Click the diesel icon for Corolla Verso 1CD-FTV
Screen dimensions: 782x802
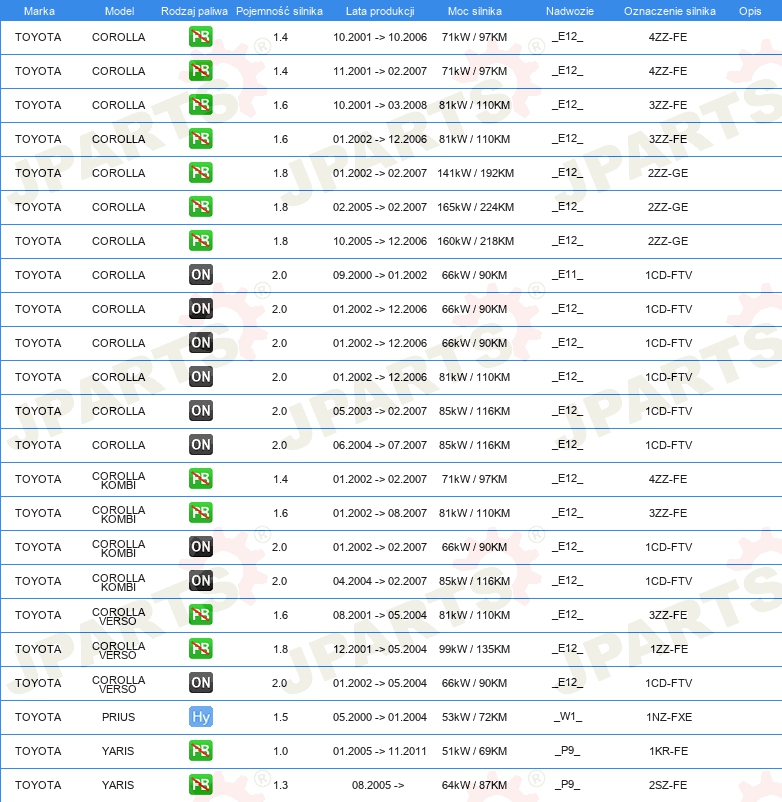click(x=200, y=683)
